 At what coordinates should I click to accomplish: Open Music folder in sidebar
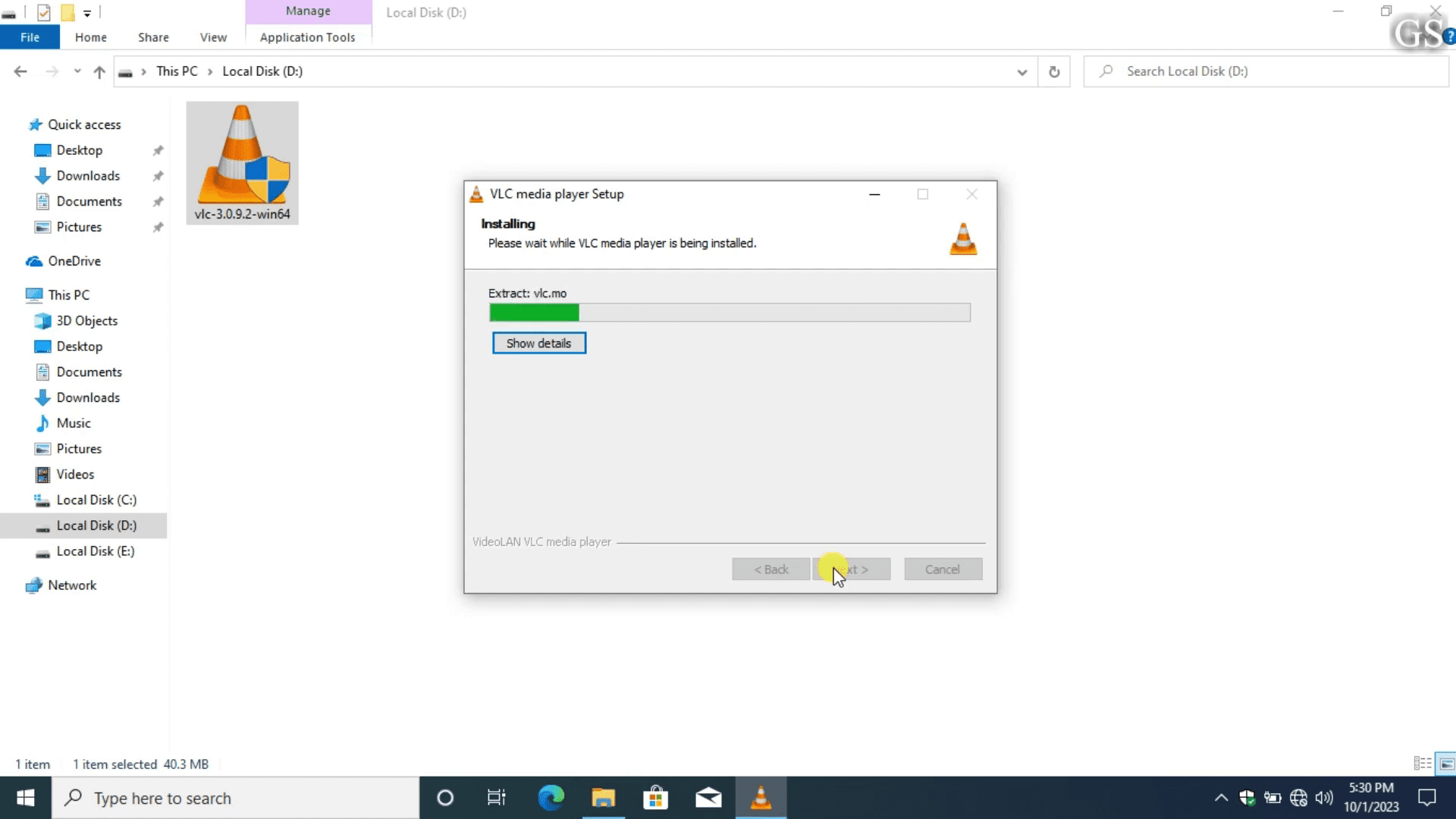pos(73,423)
